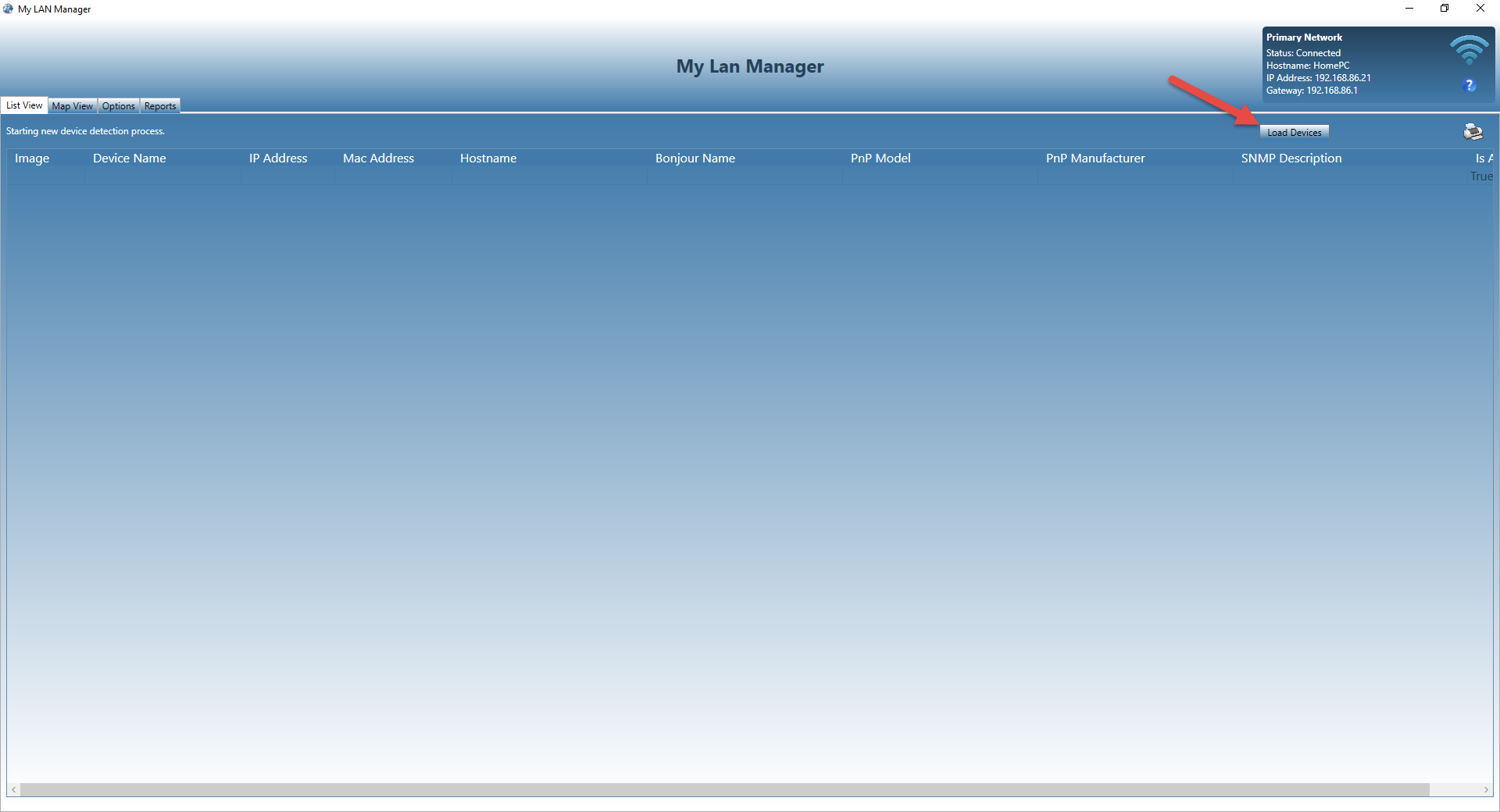Image resolution: width=1500 pixels, height=812 pixels.
Task: Click the Wi-Fi signal icon in Primary Network
Action: coord(1469,50)
